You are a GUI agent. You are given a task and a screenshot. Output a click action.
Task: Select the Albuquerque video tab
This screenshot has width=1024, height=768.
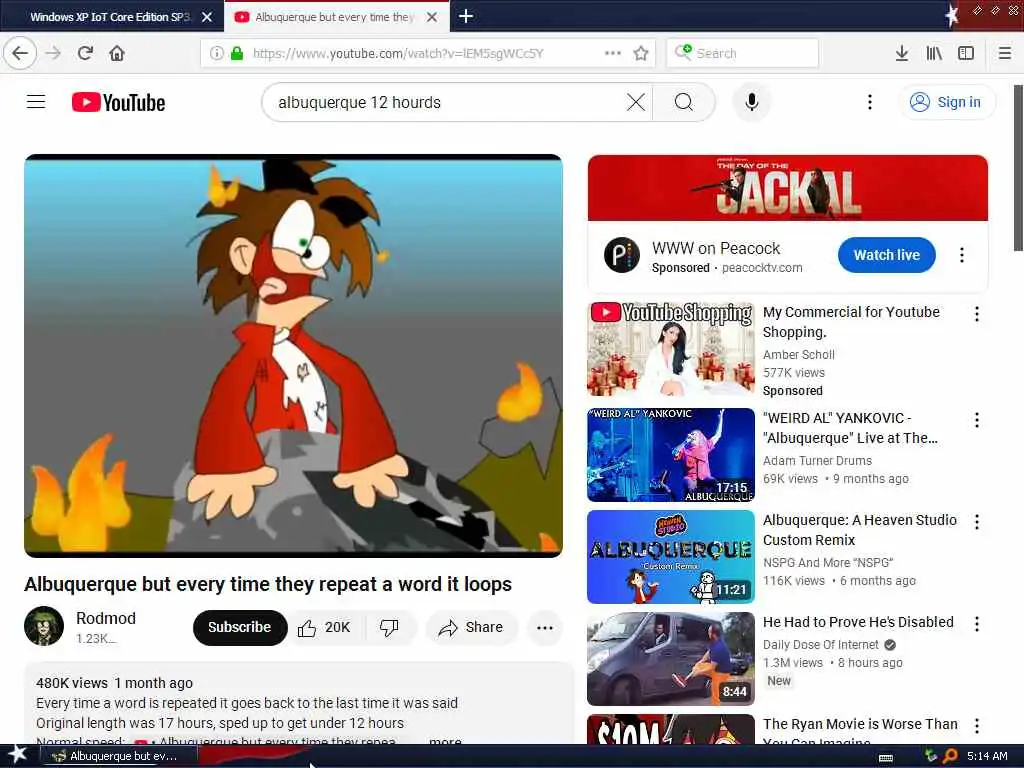334,17
